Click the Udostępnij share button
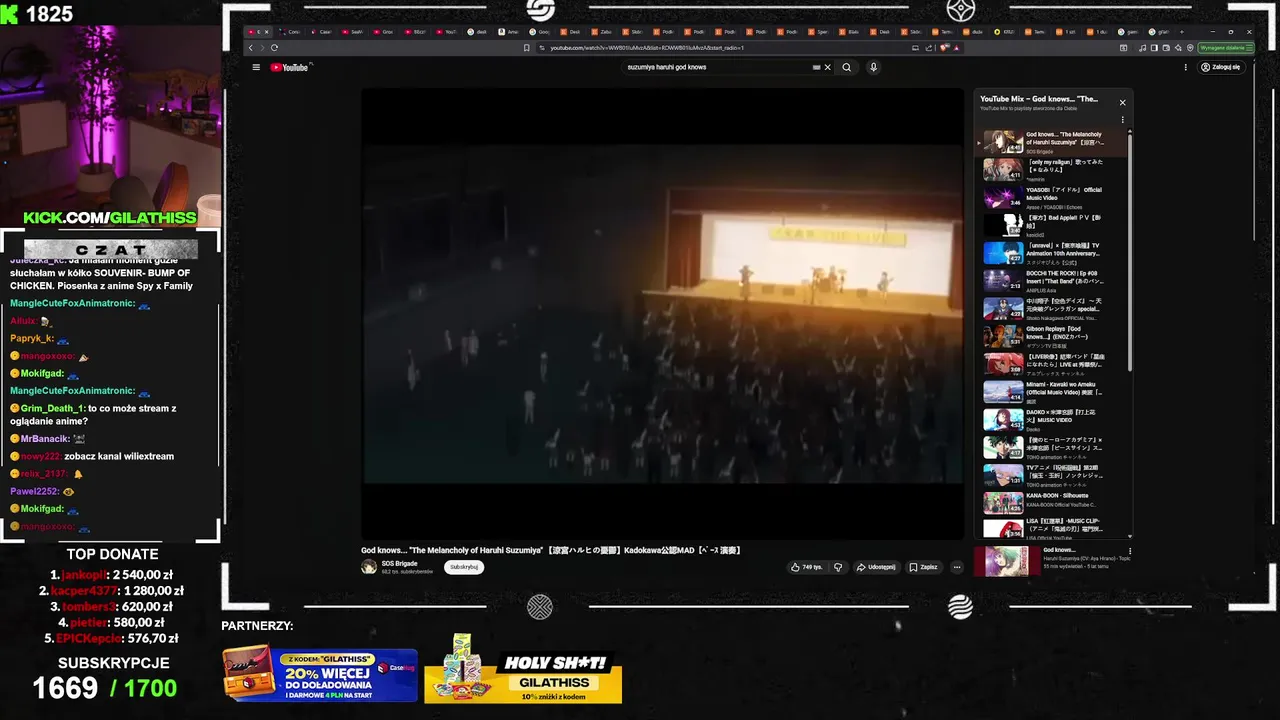 pyautogui.click(x=876, y=567)
